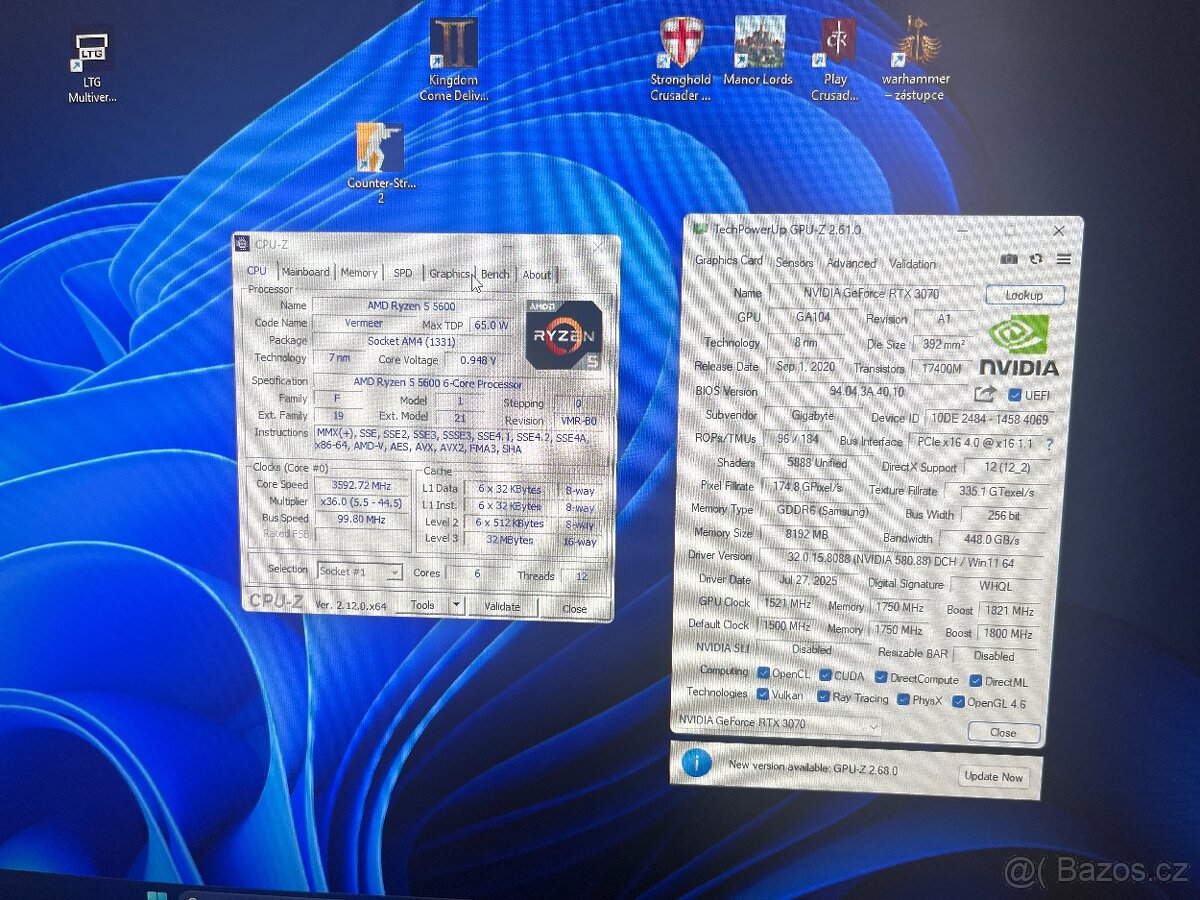Click the Close button in CPU-Z
This screenshot has width=1200, height=900.
point(574,608)
